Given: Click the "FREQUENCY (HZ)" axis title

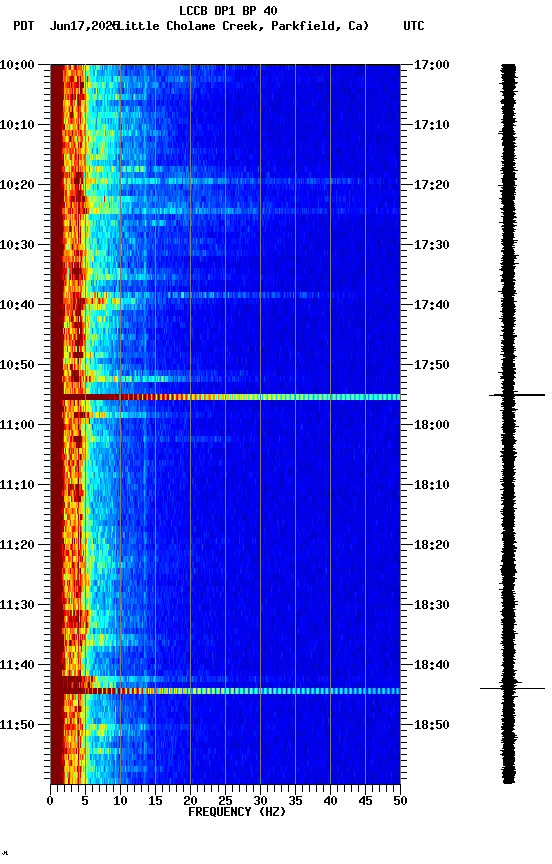Looking at the screenshot, I should pyautogui.click(x=237, y=812).
